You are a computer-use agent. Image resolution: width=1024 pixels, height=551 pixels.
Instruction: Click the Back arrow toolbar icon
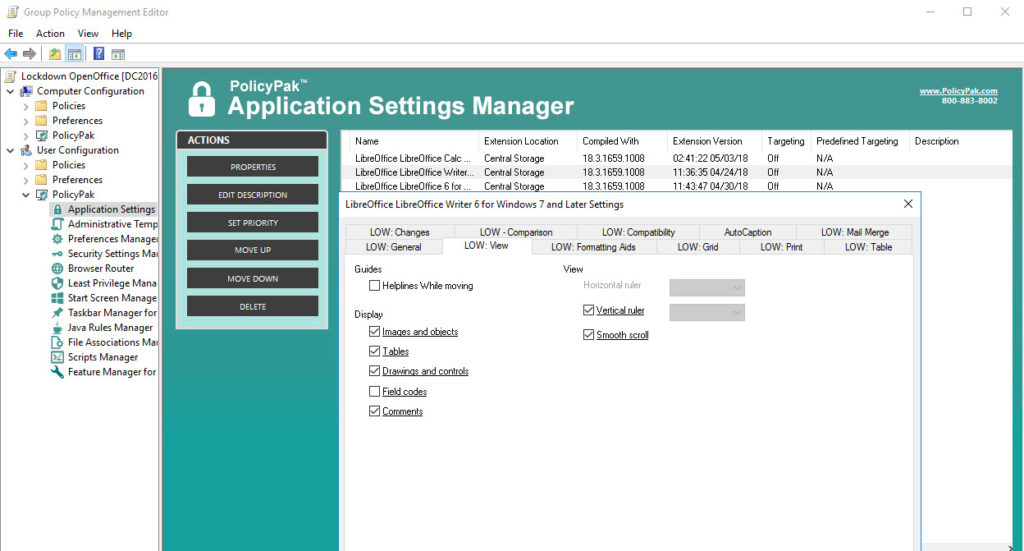(11, 54)
